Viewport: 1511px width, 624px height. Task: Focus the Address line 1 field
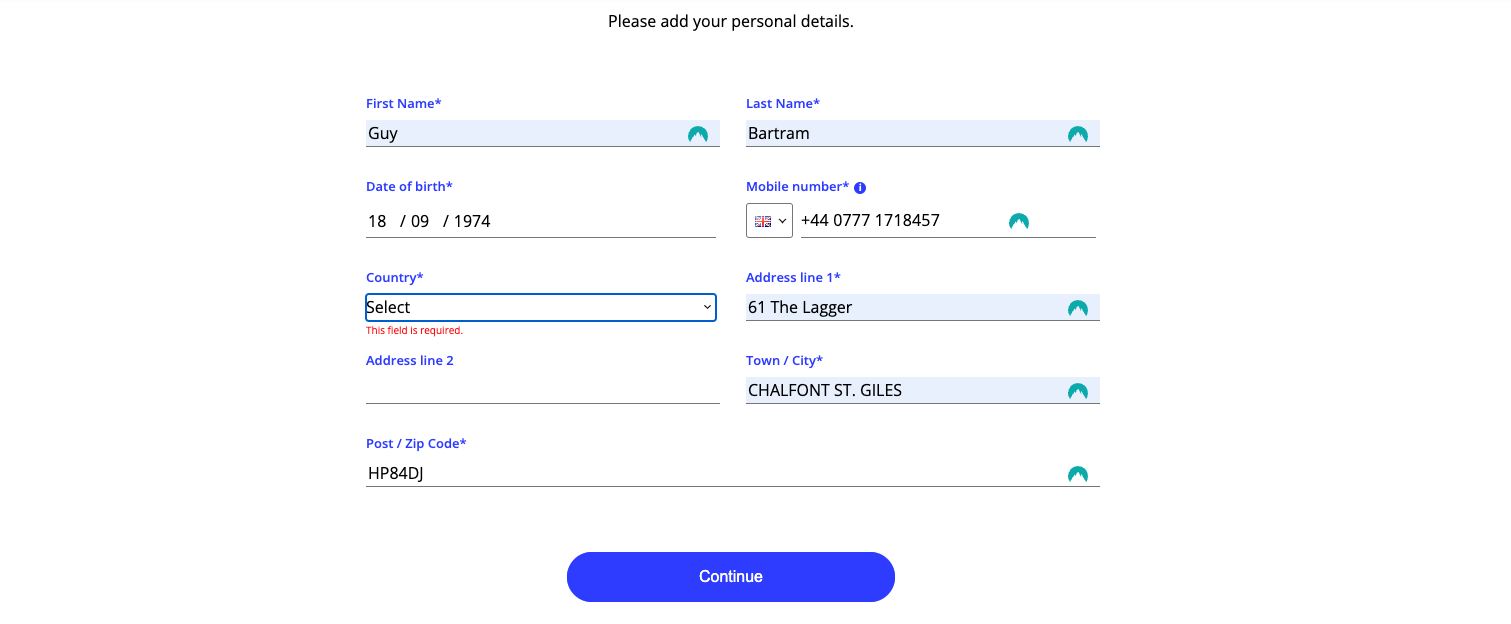900,308
